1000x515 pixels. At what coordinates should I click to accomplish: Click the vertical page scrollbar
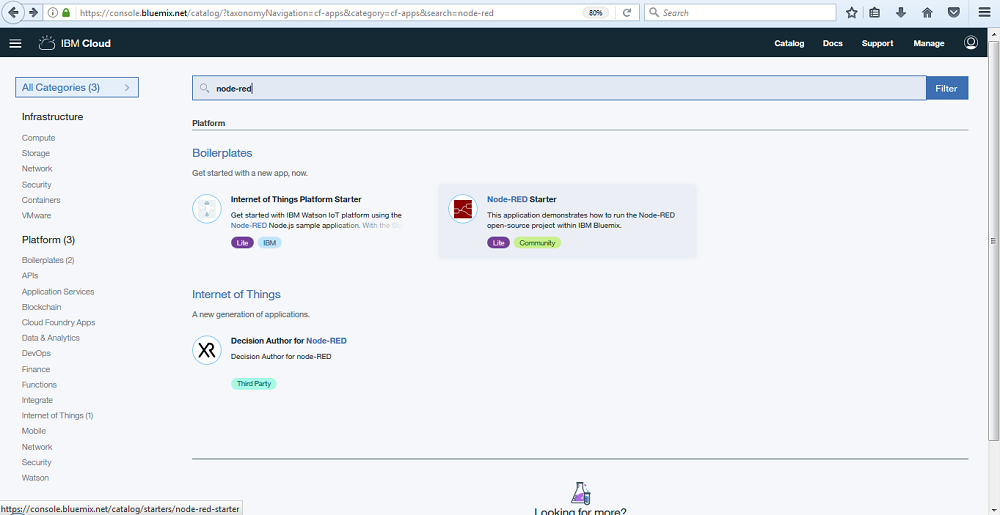click(994, 241)
